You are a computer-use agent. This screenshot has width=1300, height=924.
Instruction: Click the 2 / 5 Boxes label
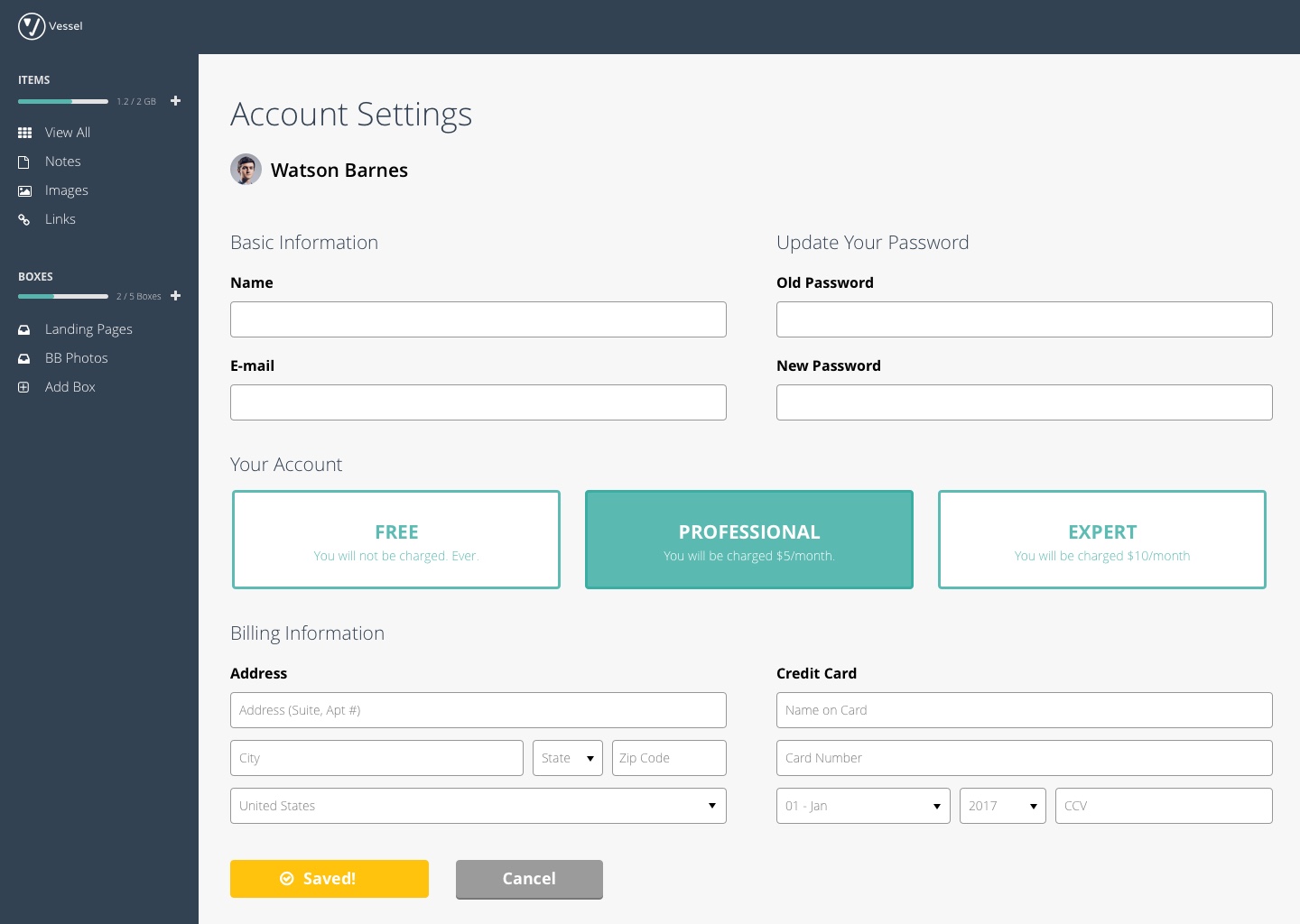(x=139, y=297)
